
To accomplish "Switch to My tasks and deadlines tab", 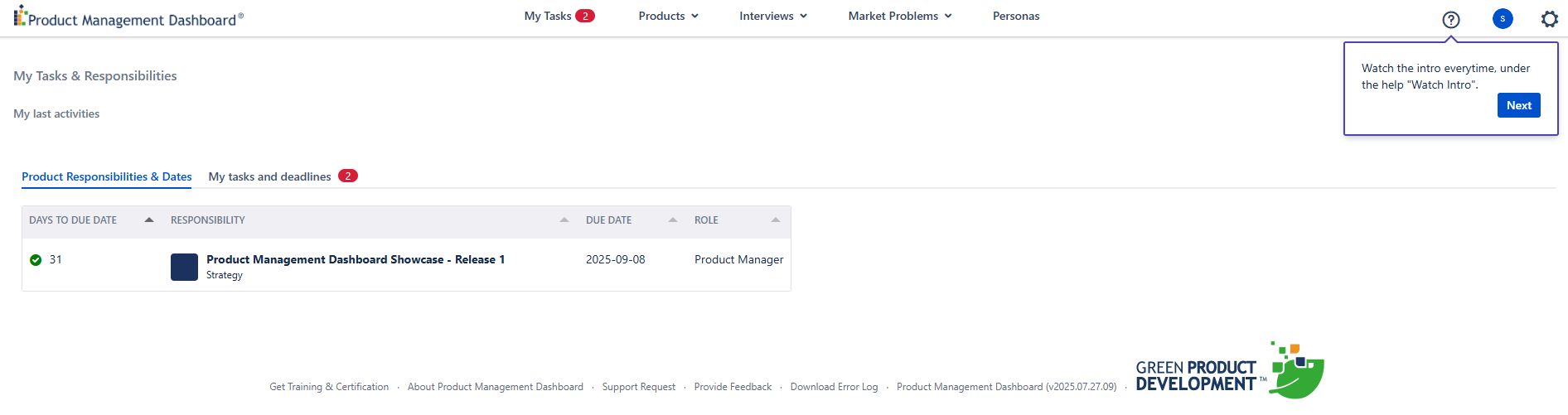I will click(269, 176).
